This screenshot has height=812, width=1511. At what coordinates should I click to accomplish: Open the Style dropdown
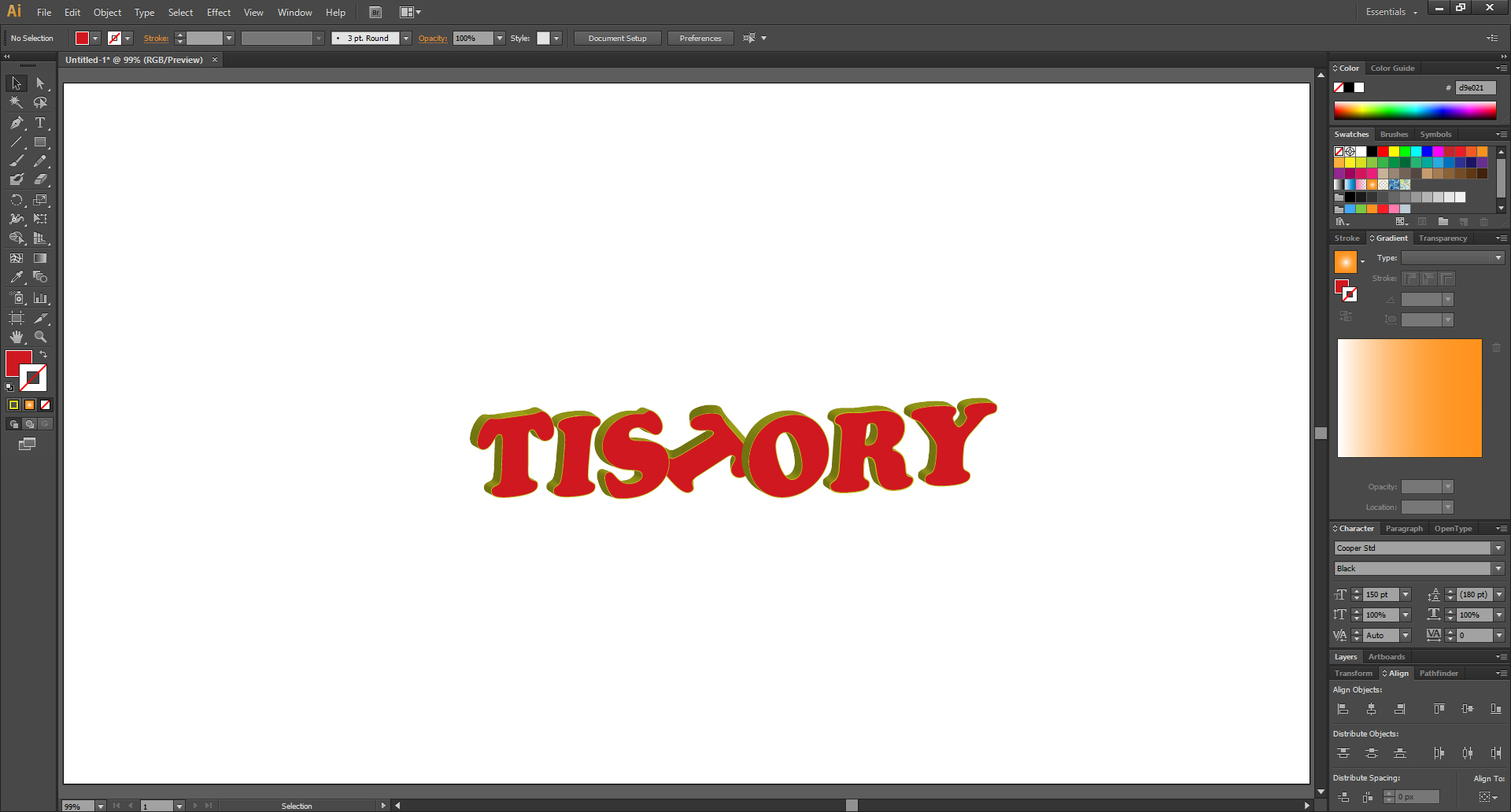point(556,39)
